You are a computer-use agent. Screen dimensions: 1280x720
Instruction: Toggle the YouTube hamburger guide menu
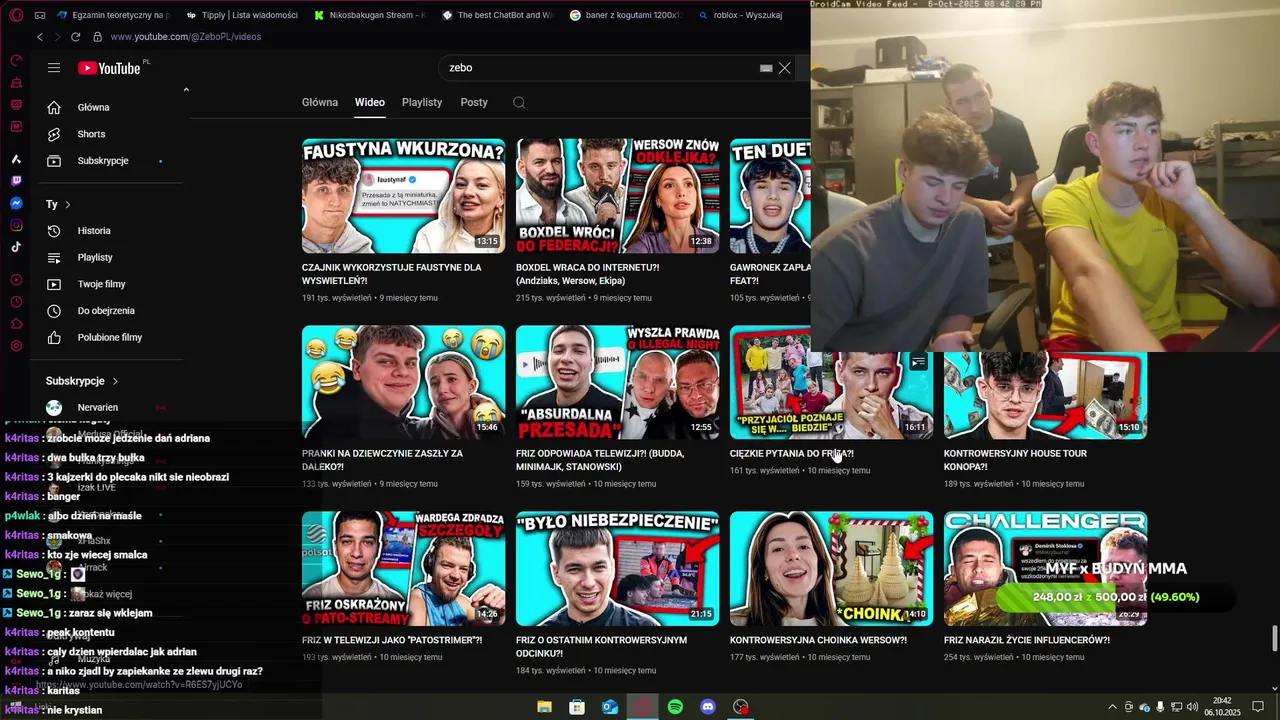click(54, 68)
